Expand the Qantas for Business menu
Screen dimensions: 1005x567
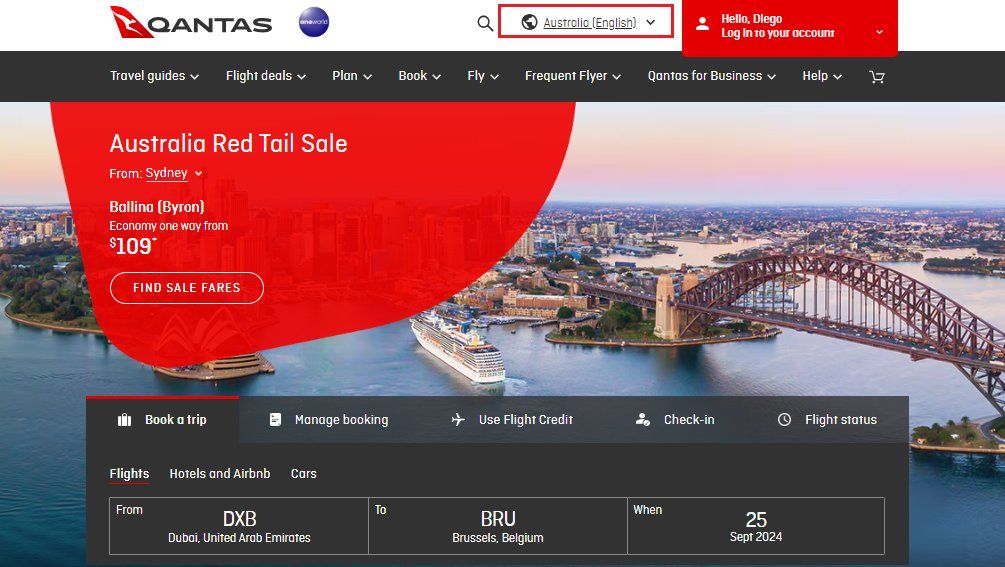pos(711,76)
